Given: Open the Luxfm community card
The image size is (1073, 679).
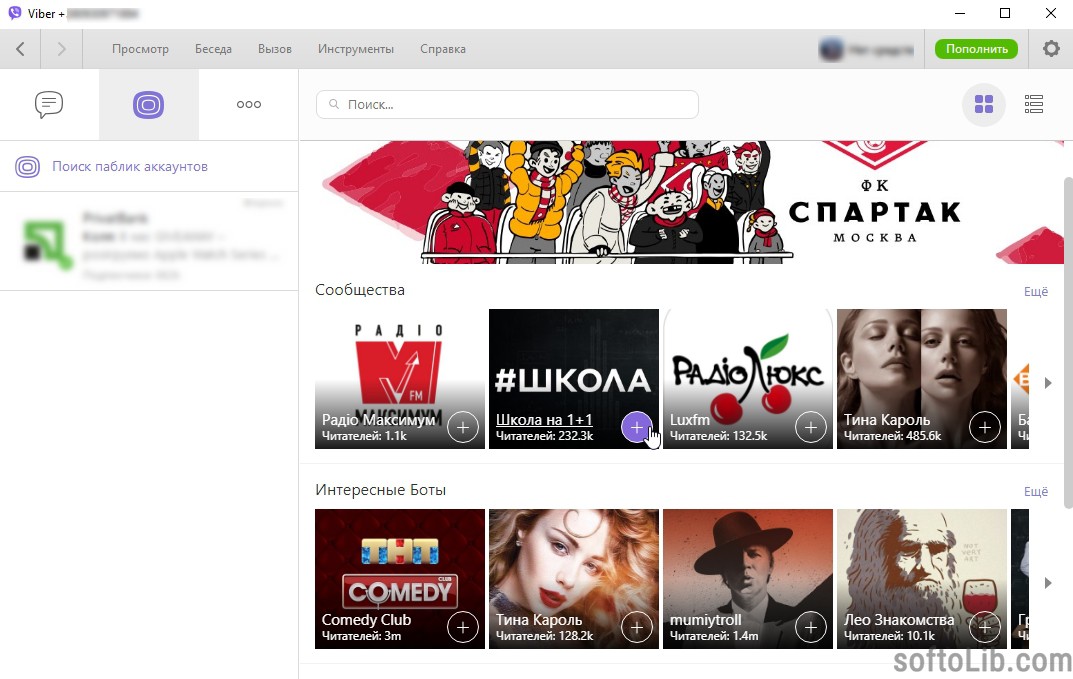Looking at the screenshot, I should click(748, 379).
